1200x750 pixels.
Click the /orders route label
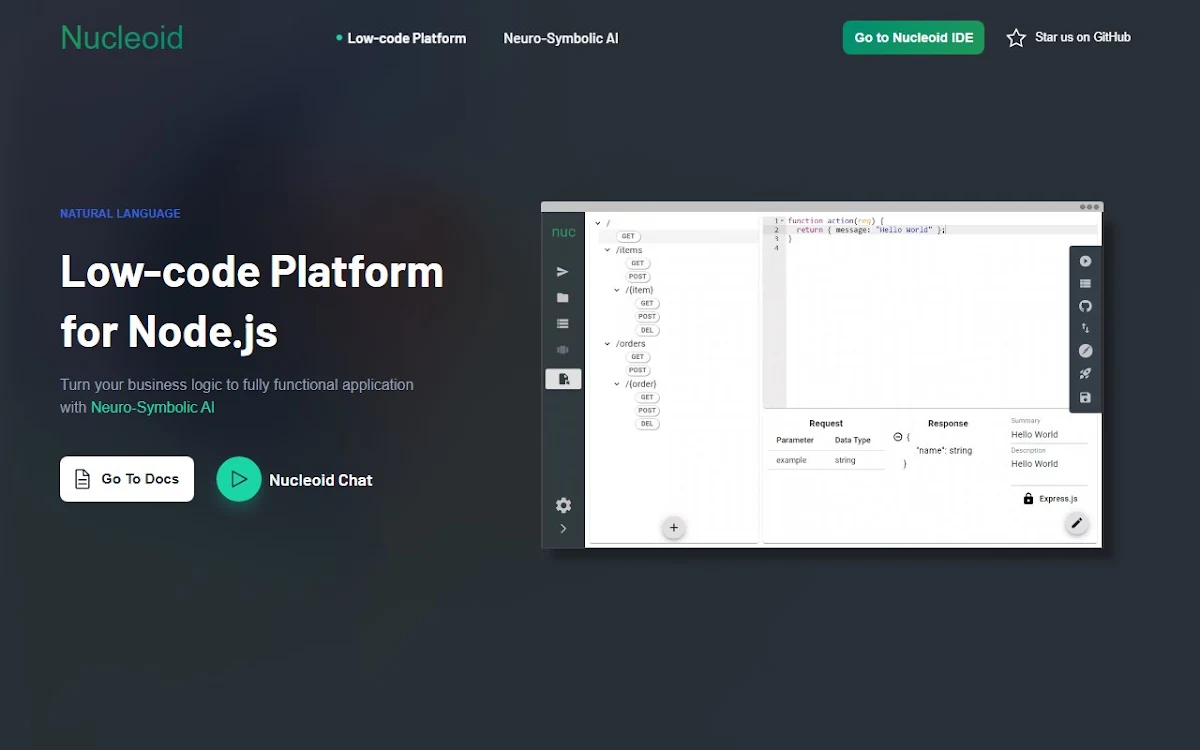tap(631, 344)
